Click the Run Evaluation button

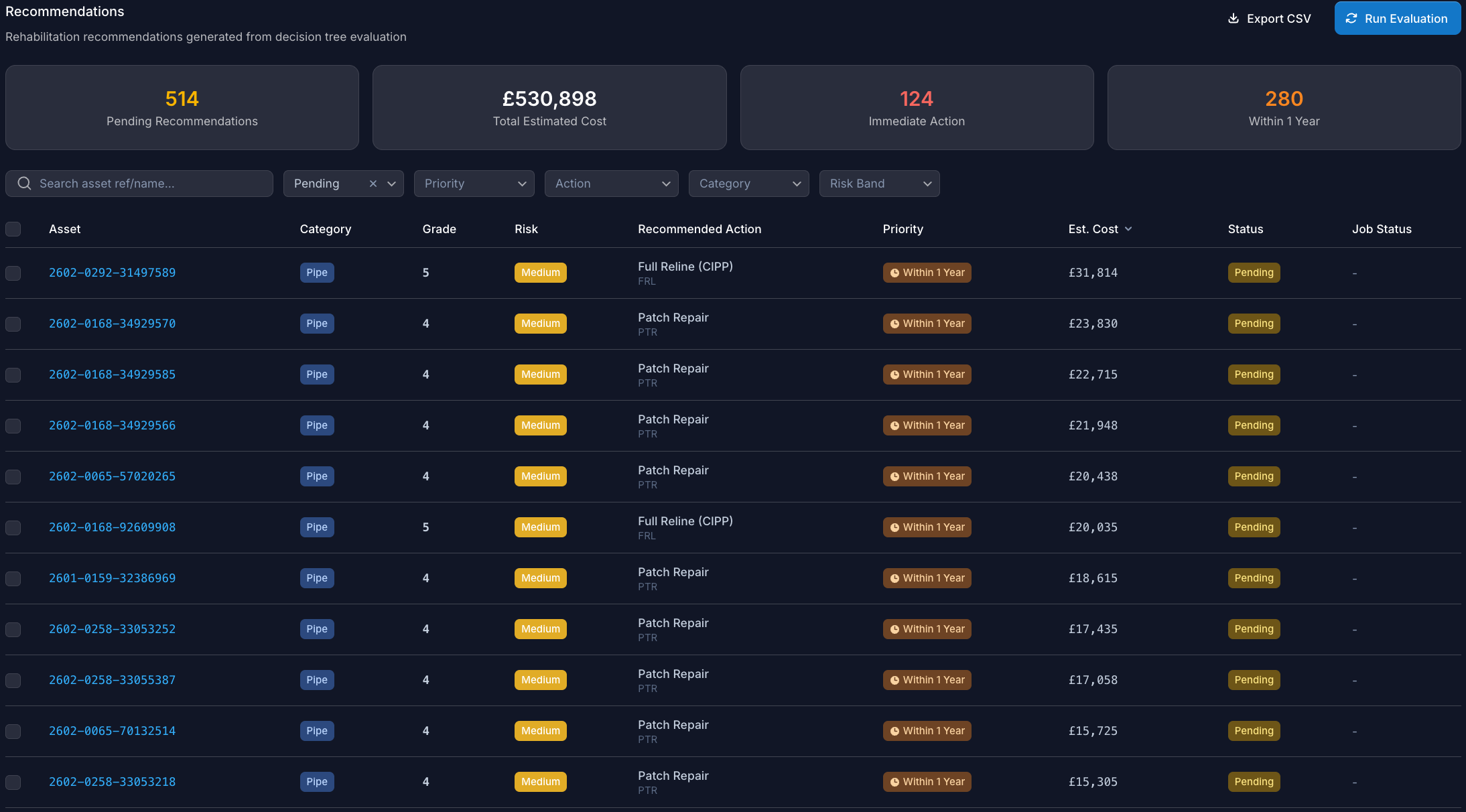coord(1397,18)
